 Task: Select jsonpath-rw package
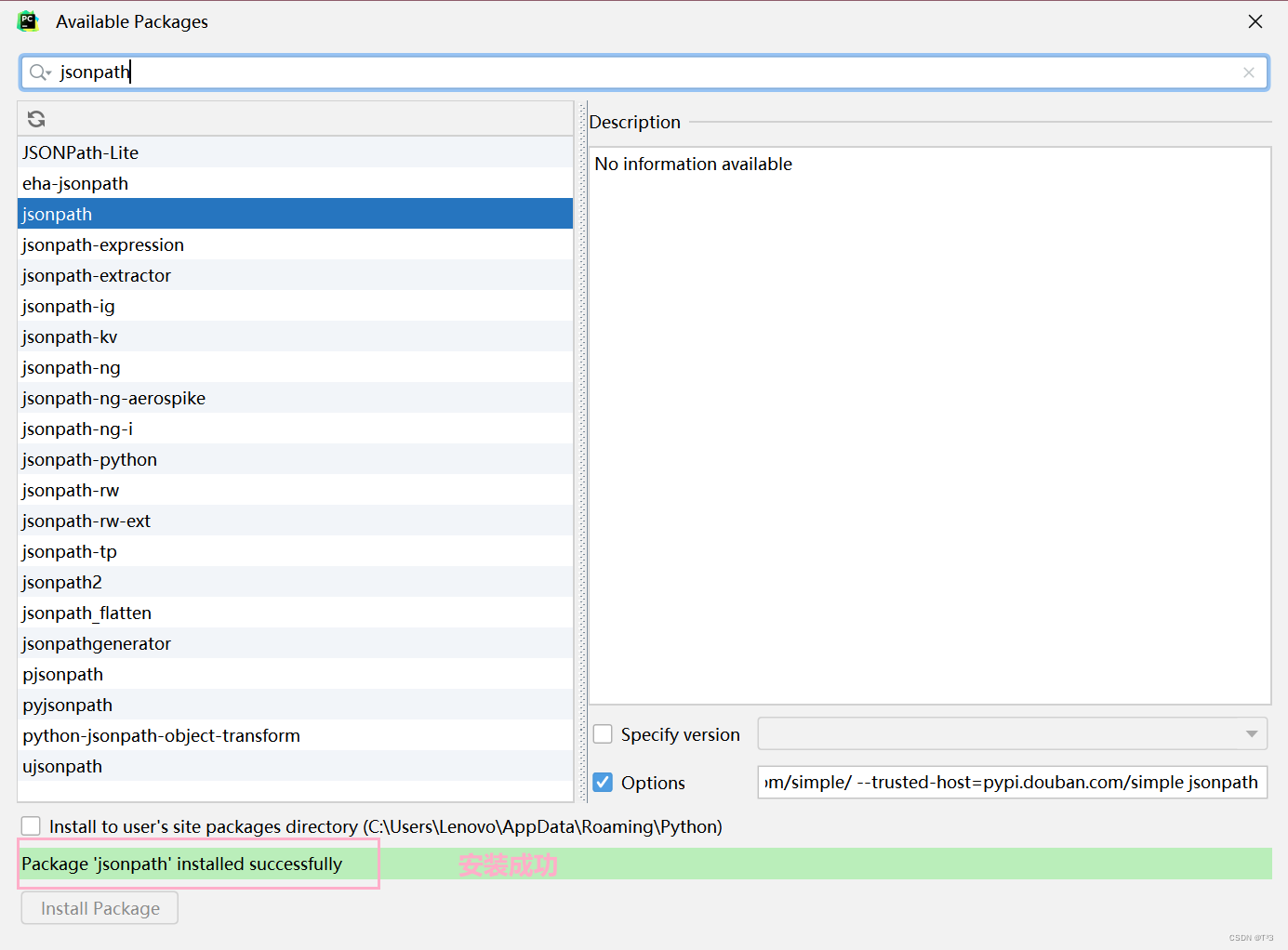[x=295, y=490]
